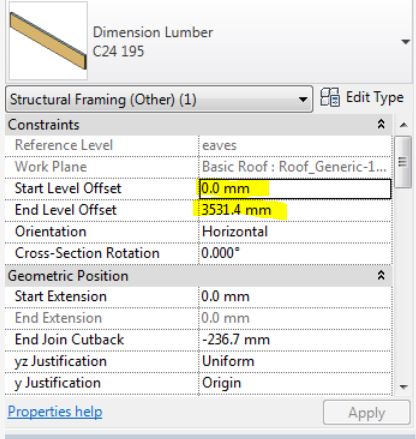Click the Work Plane value Basic Roof
Image resolution: width=416 pixels, height=439 pixels.
tap(295, 167)
